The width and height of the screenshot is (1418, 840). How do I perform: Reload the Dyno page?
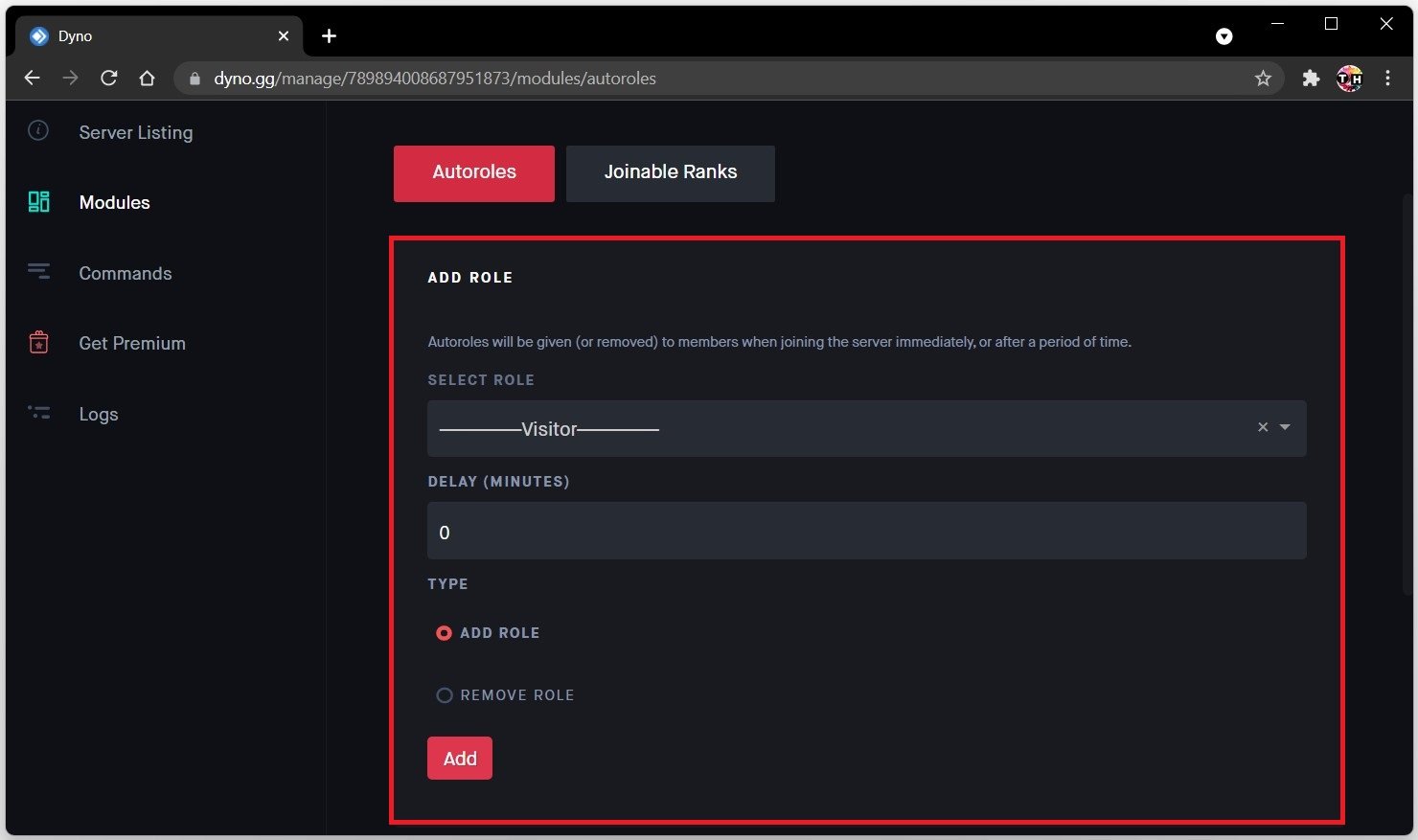click(x=109, y=79)
